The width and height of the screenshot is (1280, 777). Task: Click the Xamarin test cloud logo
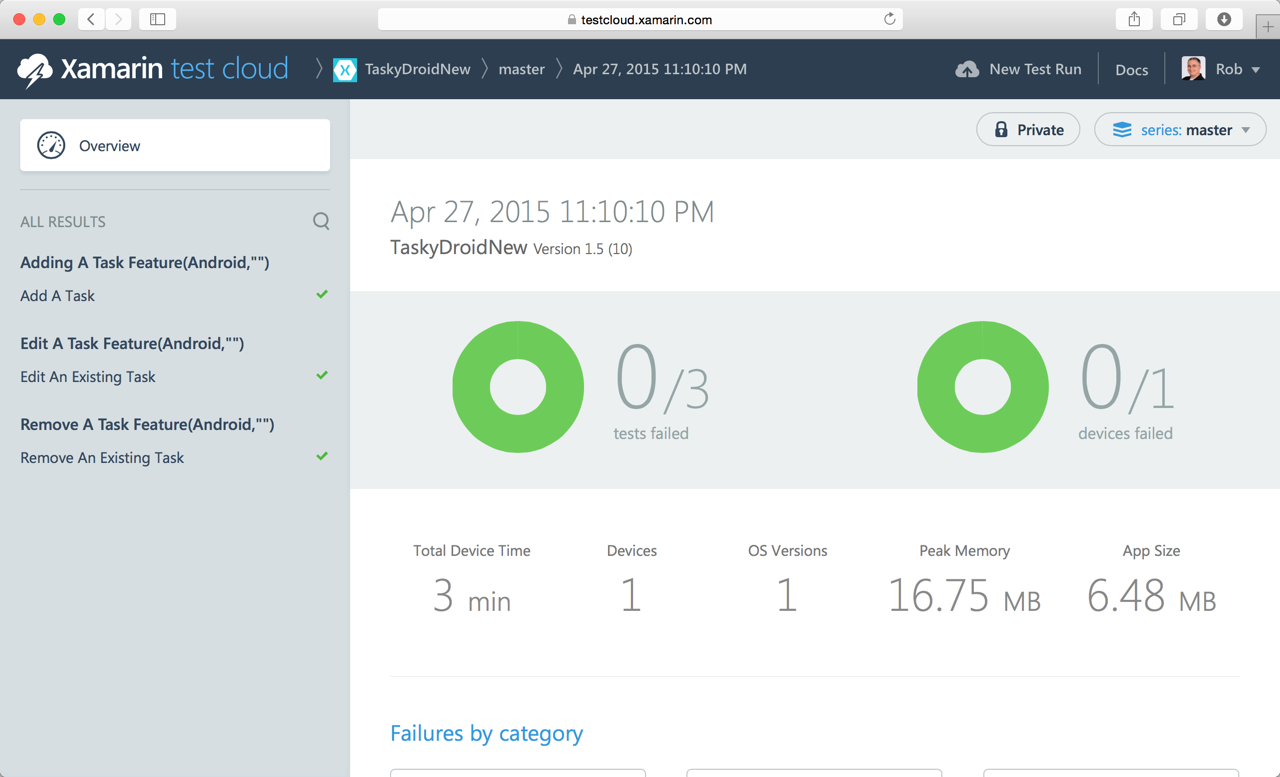pyautogui.click(x=153, y=69)
